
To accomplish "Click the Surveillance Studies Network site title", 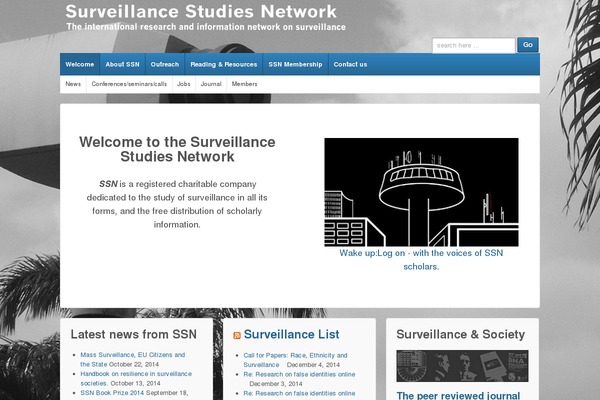I will 201,11.
